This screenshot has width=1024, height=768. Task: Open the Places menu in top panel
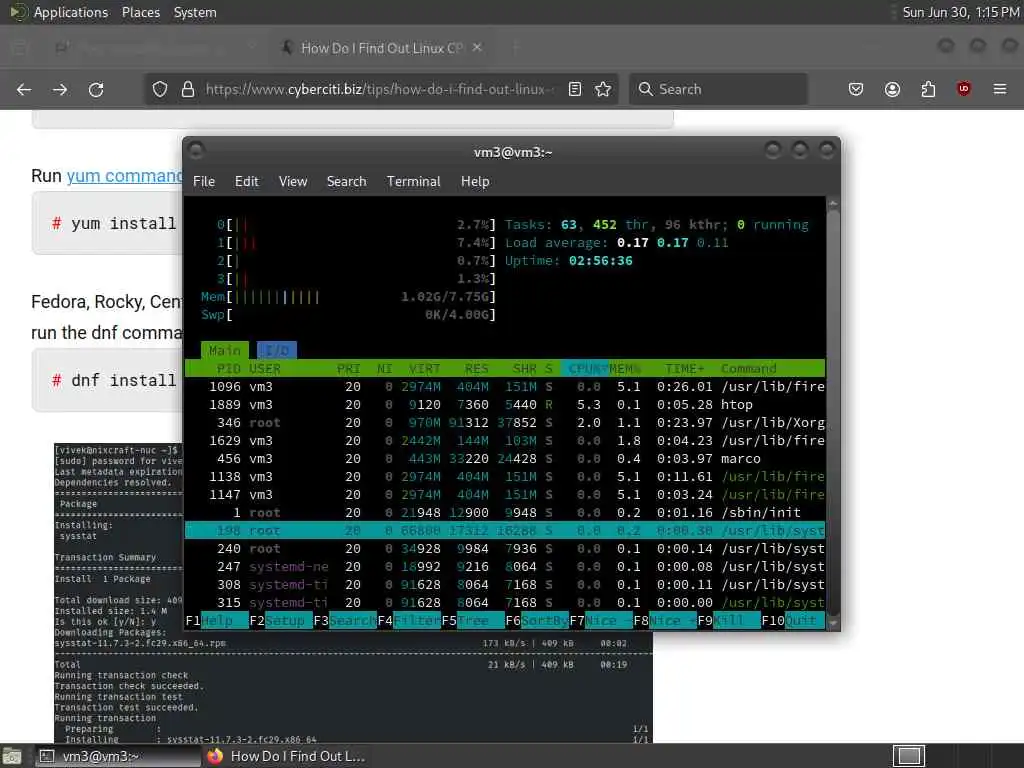[140, 12]
